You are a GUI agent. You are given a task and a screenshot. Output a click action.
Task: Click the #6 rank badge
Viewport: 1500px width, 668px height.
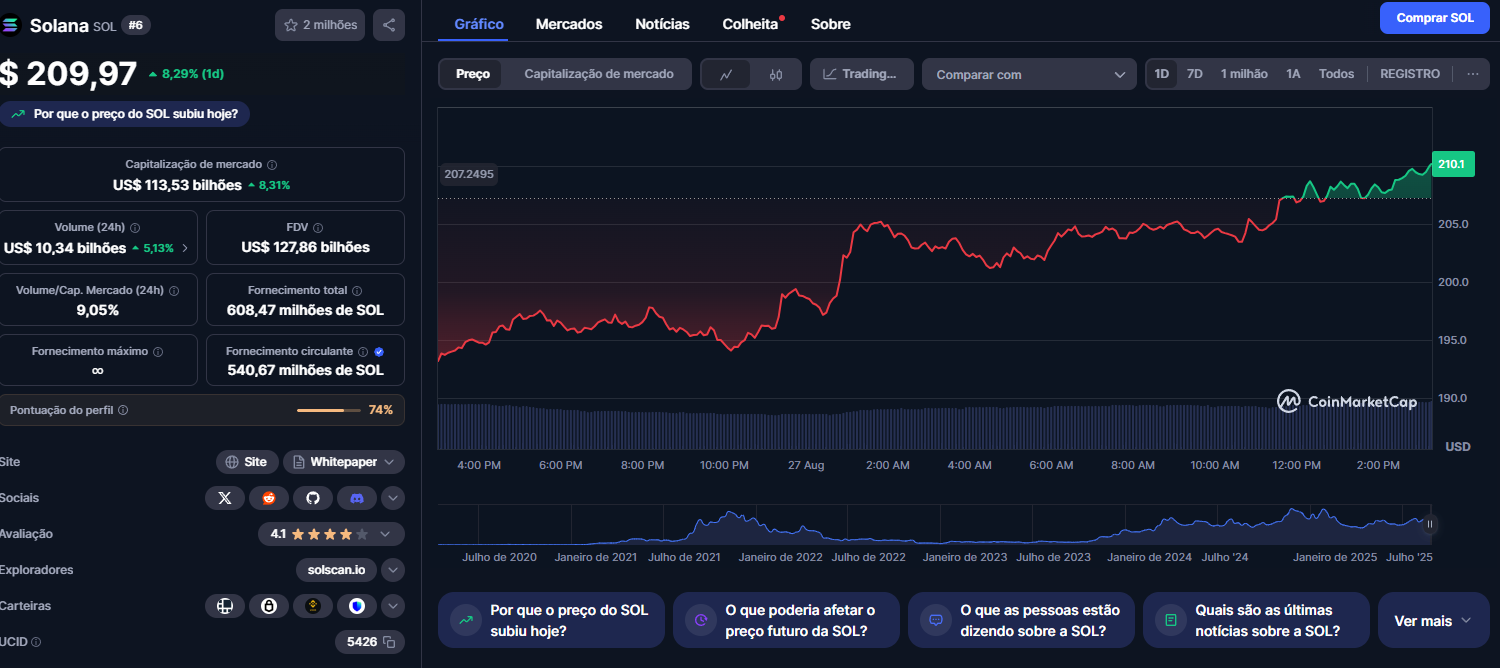point(136,25)
